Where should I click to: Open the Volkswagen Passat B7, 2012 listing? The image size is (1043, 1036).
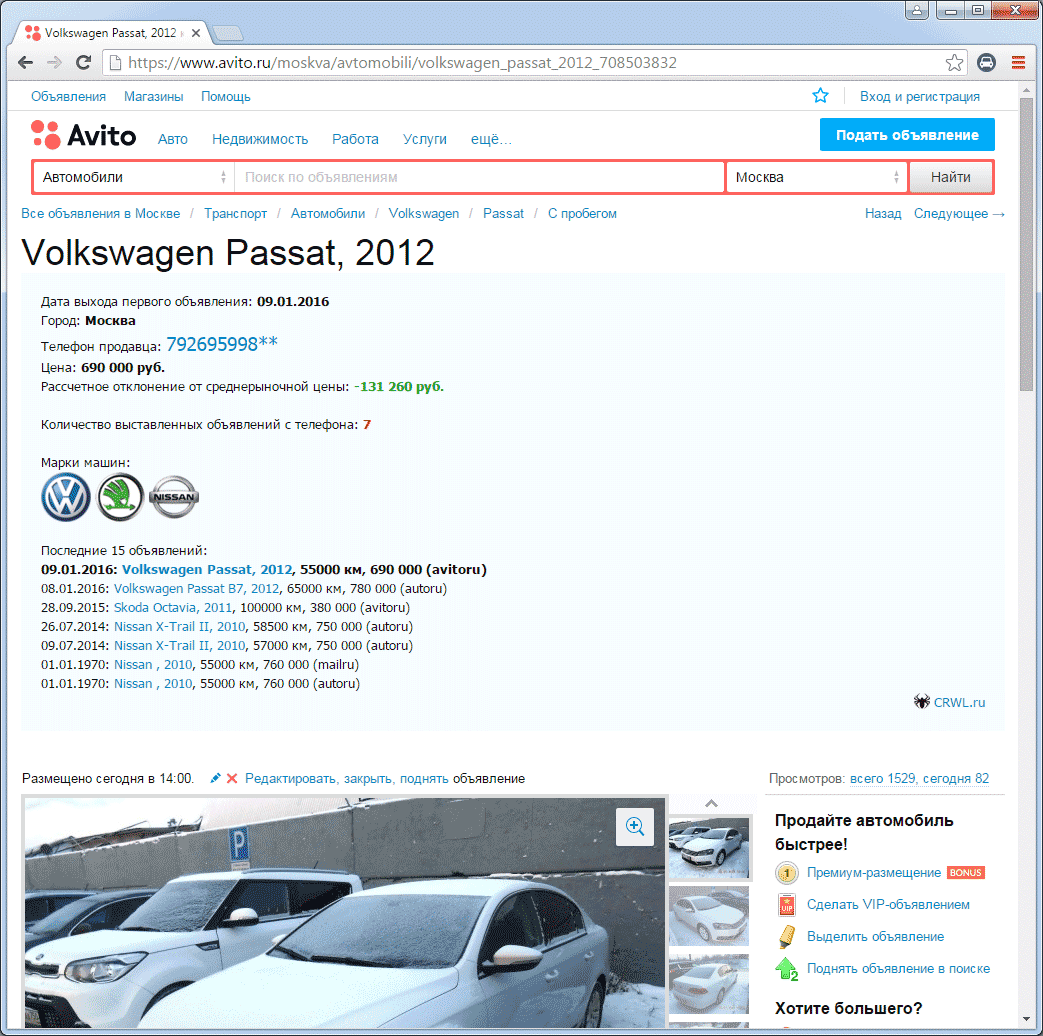(x=196, y=589)
